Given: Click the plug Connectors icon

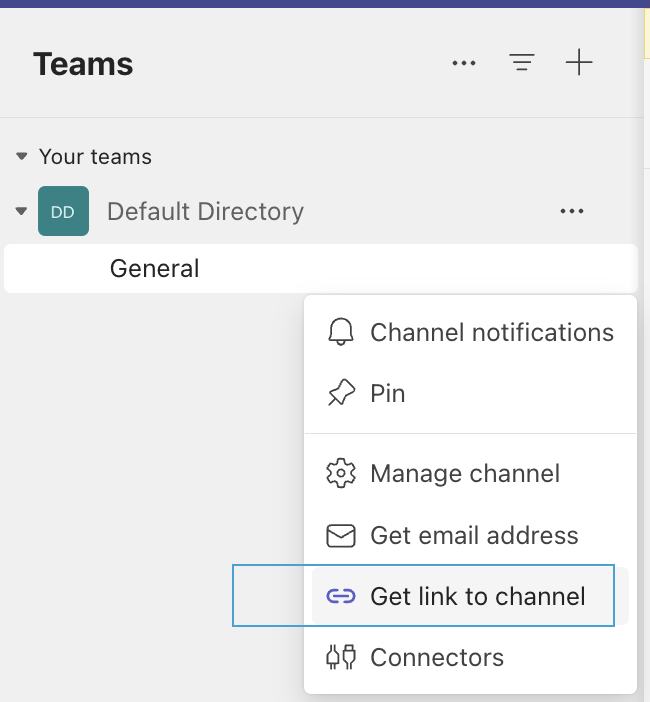Looking at the screenshot, I should pos(341,657).
